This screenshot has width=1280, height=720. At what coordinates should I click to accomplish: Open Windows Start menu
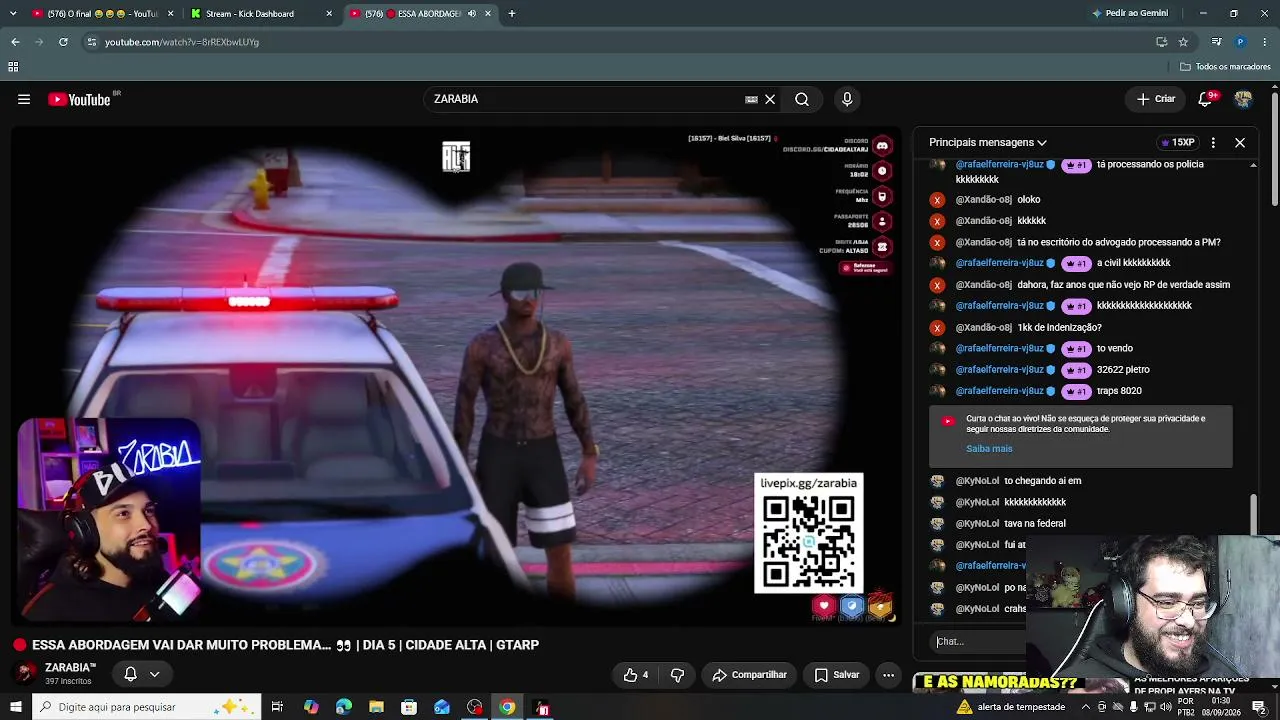point(15,707)
